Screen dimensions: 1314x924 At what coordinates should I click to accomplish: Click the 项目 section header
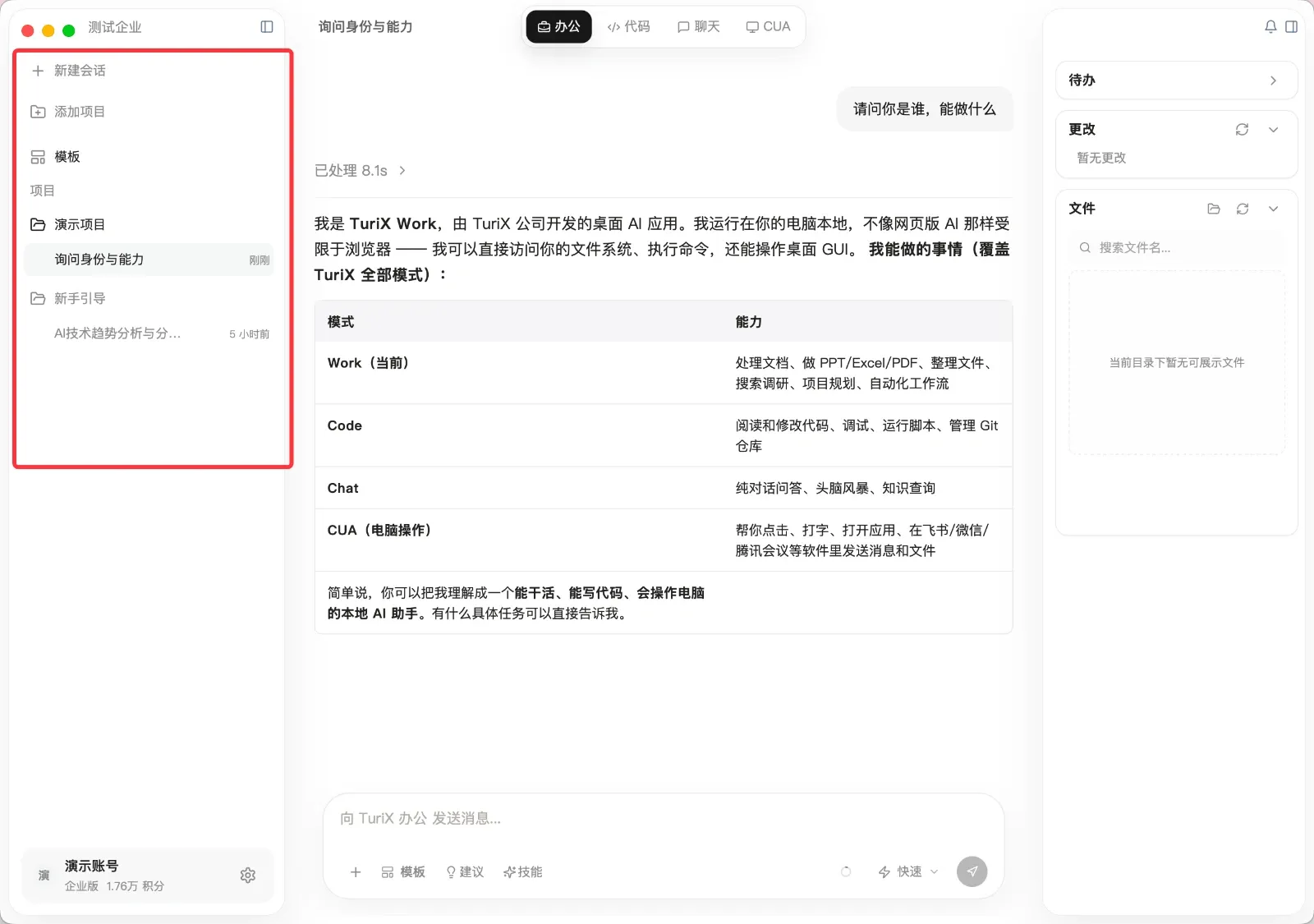[x=43, y=191]
